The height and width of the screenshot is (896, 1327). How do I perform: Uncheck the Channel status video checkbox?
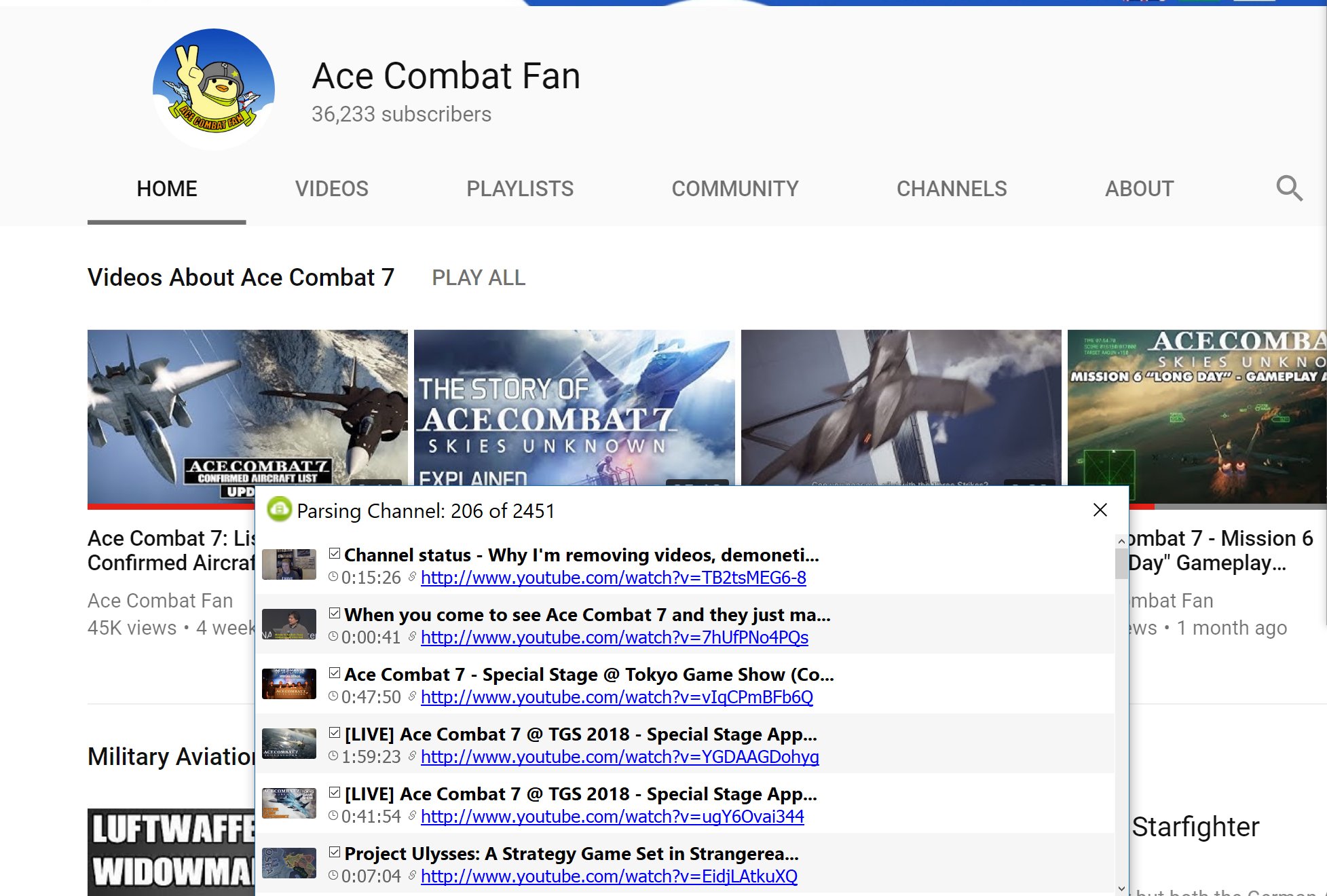[x=334, y=554]
